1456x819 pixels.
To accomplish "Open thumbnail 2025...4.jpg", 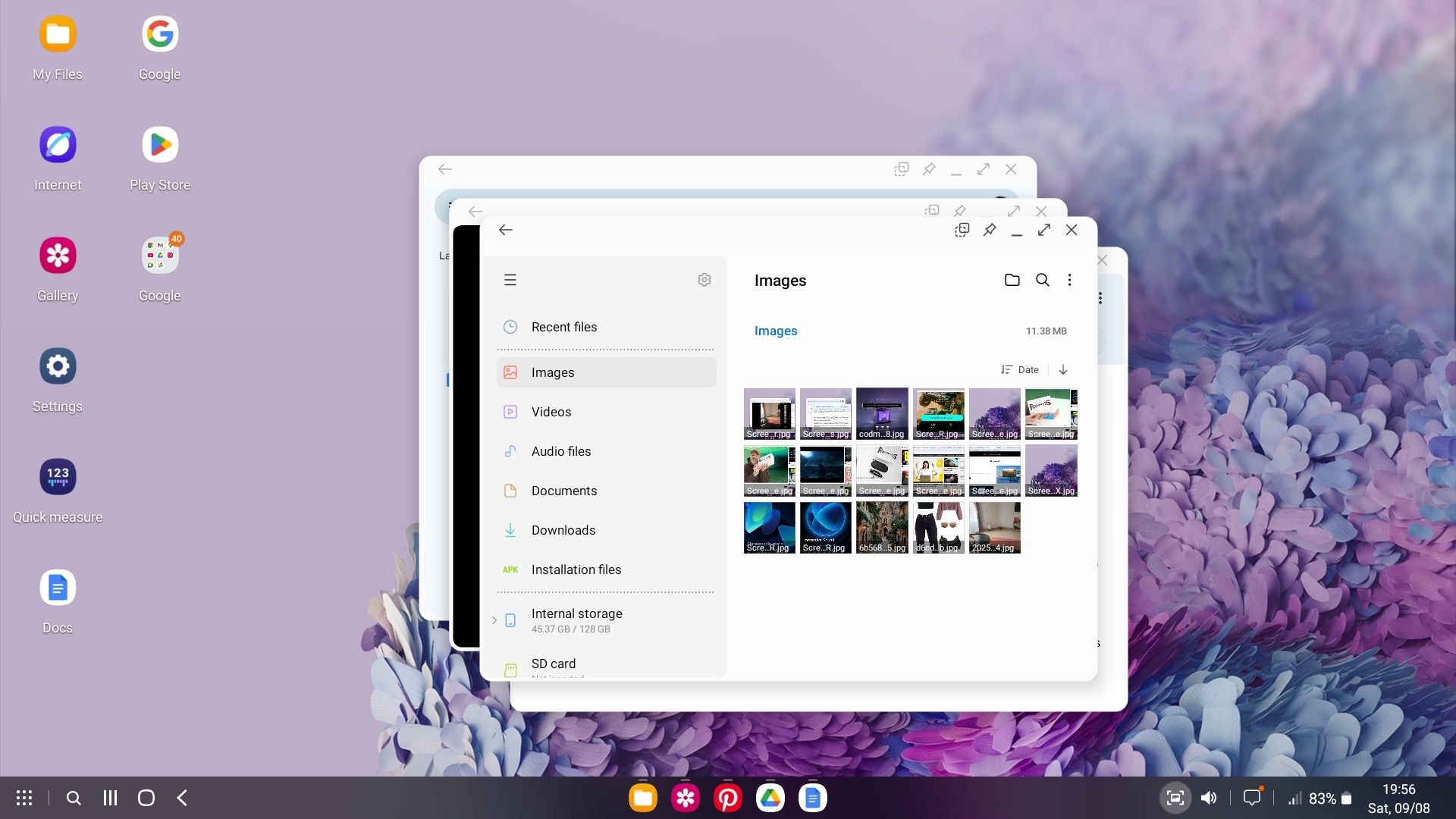I will 995,528.
